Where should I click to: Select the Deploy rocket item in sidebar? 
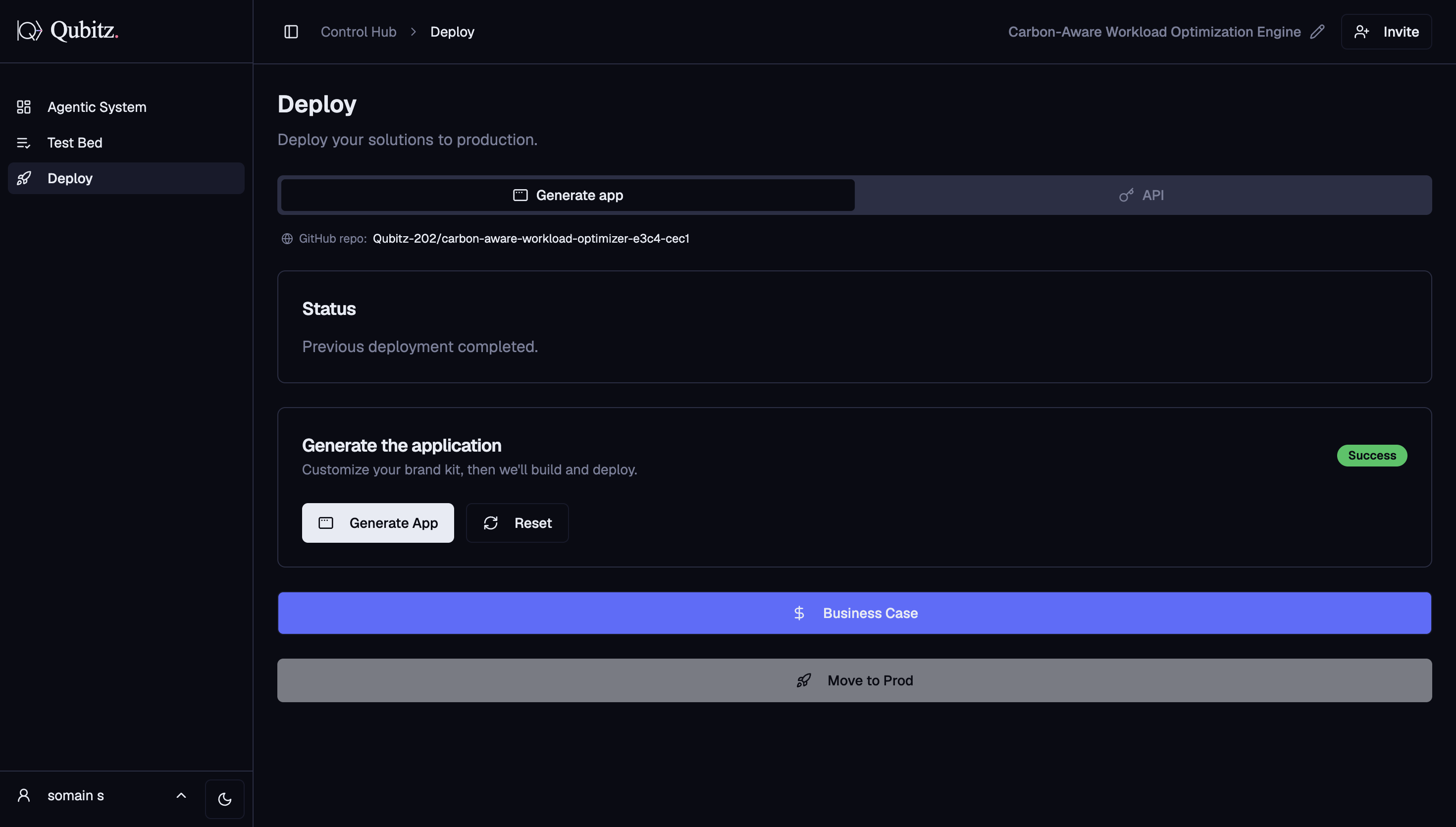point(126,178)
